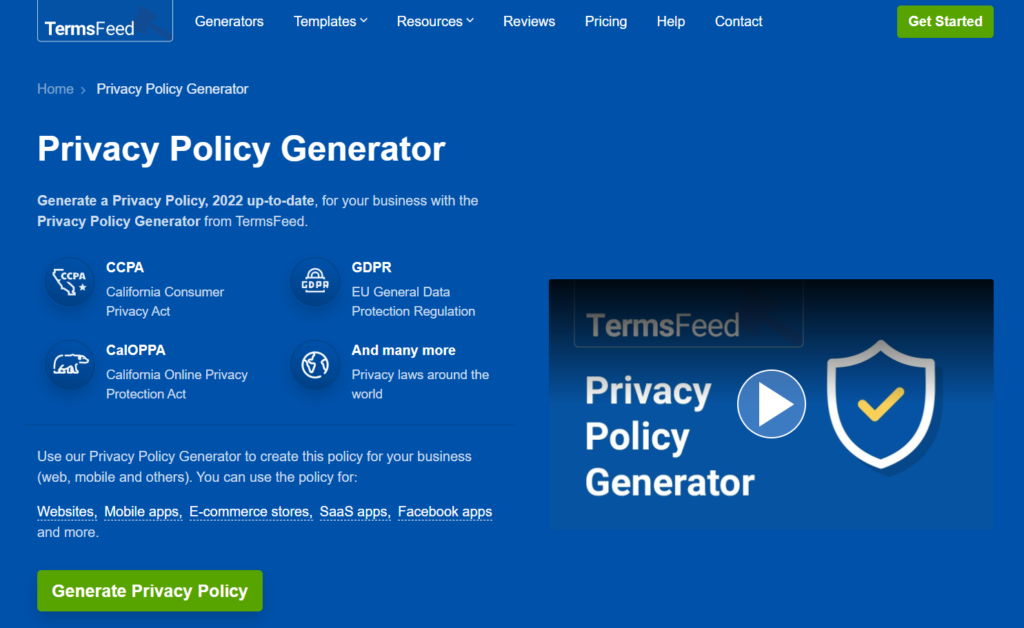Click Privacy Policy Generator breadcrumb text

172,89
